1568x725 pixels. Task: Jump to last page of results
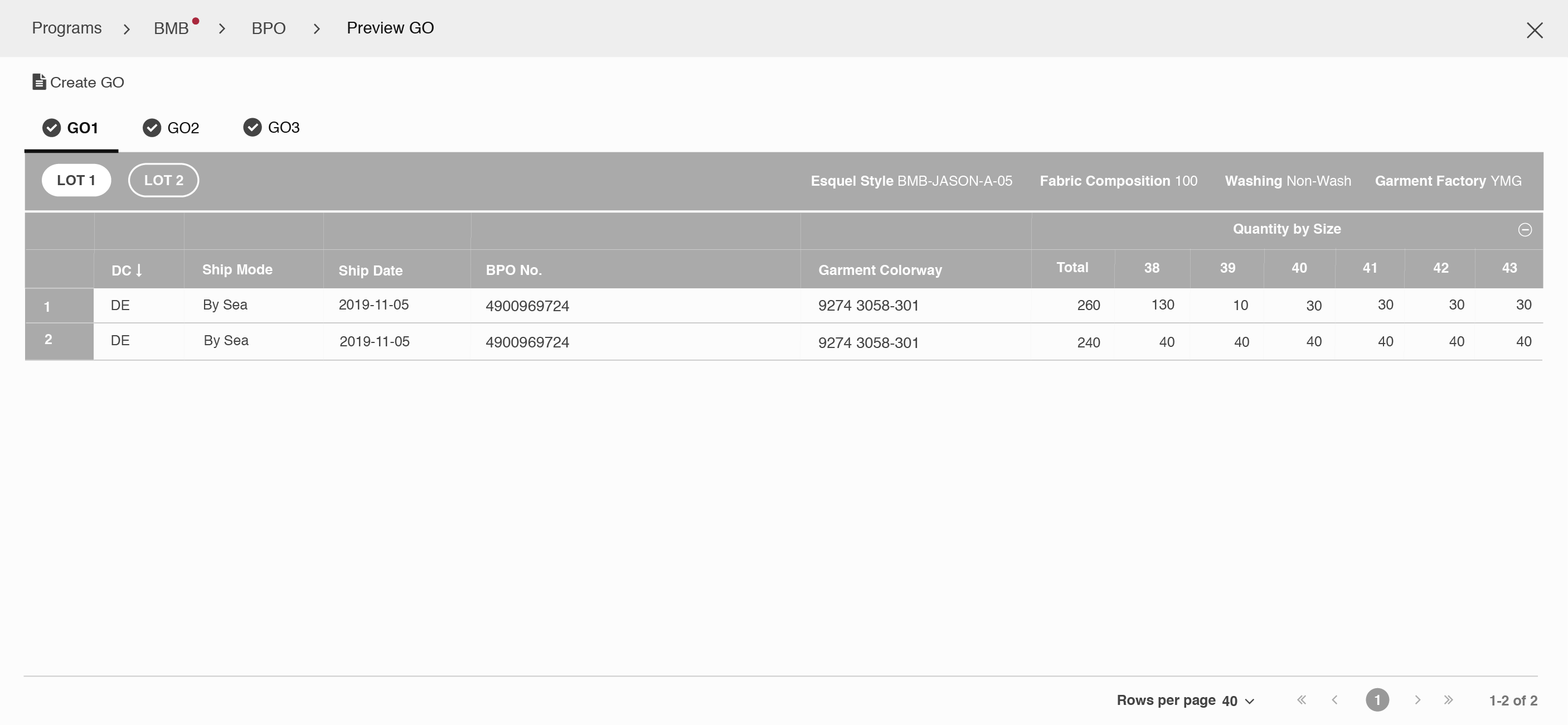tap(1448, 700)
